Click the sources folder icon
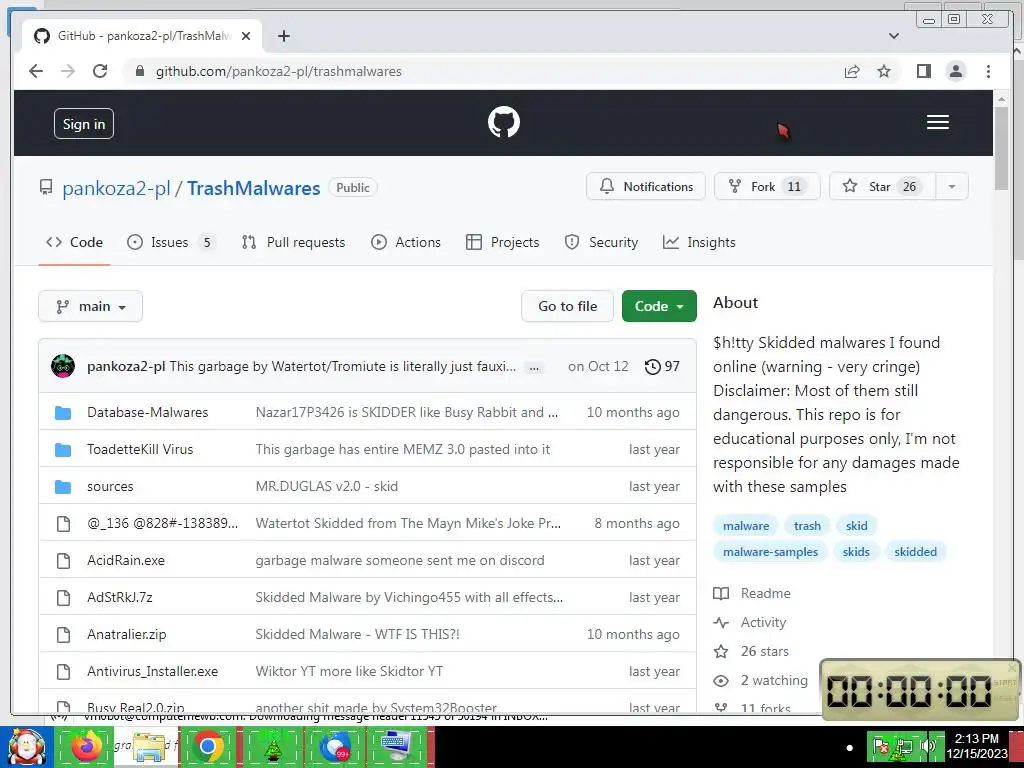The height and width of the screenshot is (768, 1024). [x=63, y=487]
